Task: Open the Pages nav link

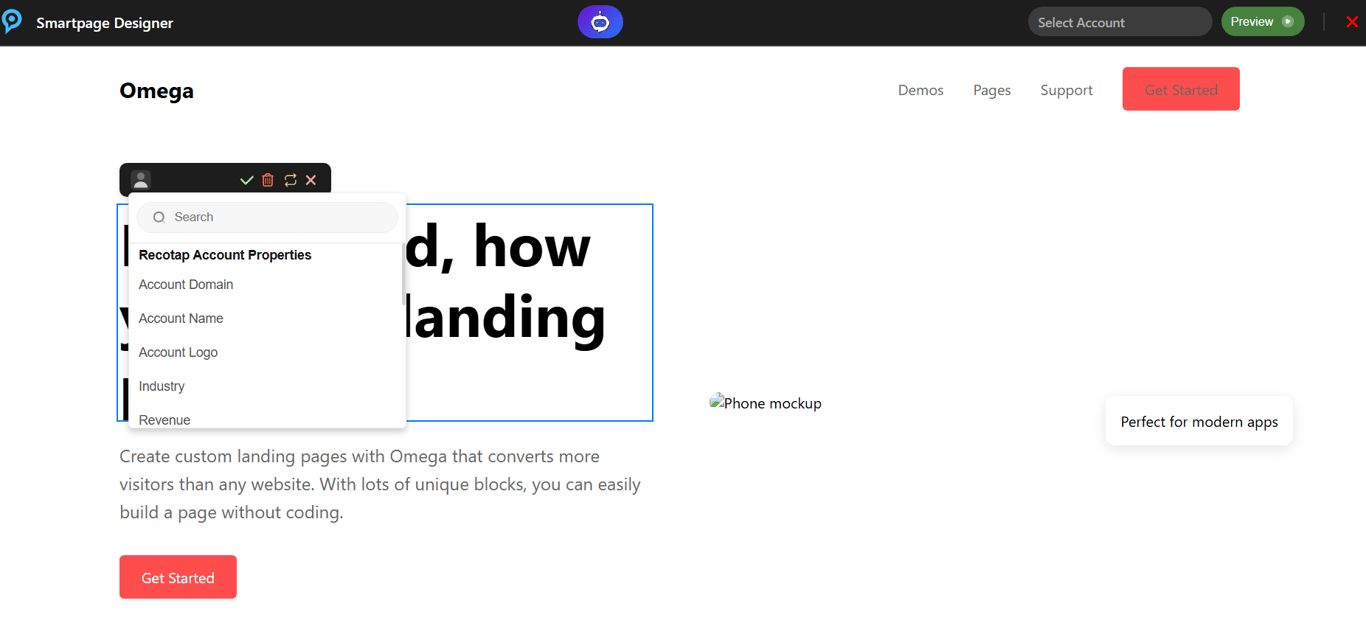Action: coord(992,90)
